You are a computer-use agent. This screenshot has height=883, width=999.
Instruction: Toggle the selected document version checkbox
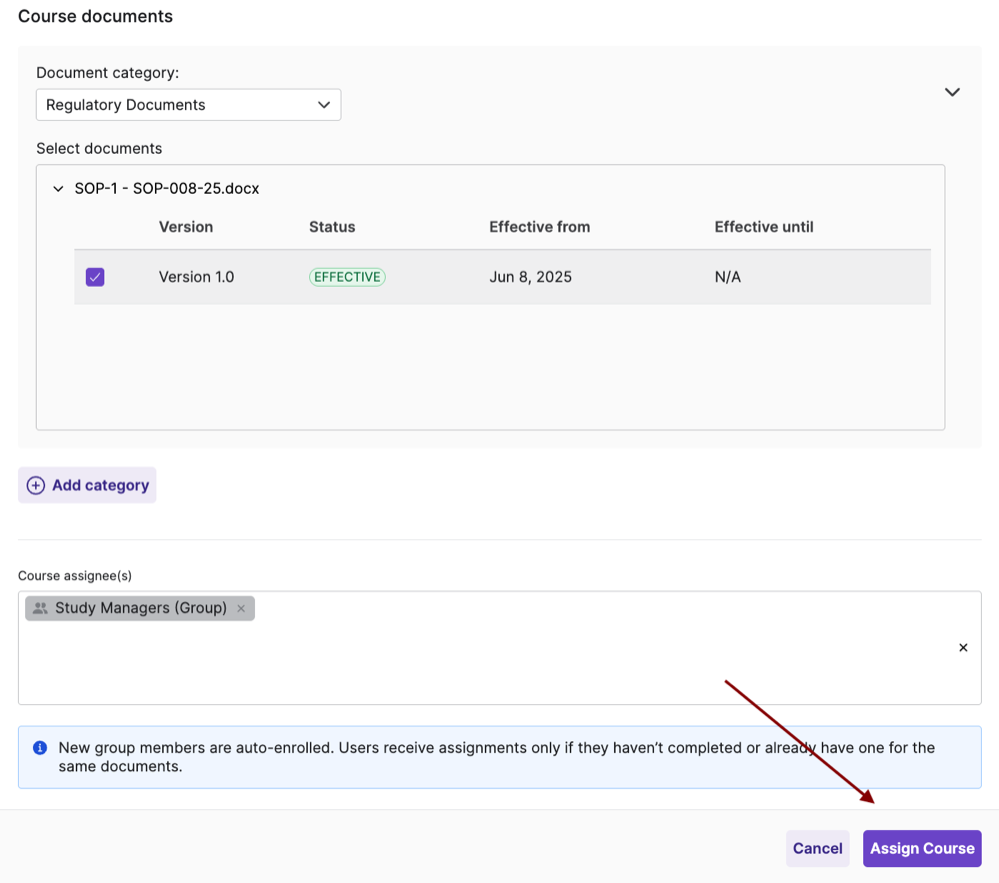[x=95, y=276]
